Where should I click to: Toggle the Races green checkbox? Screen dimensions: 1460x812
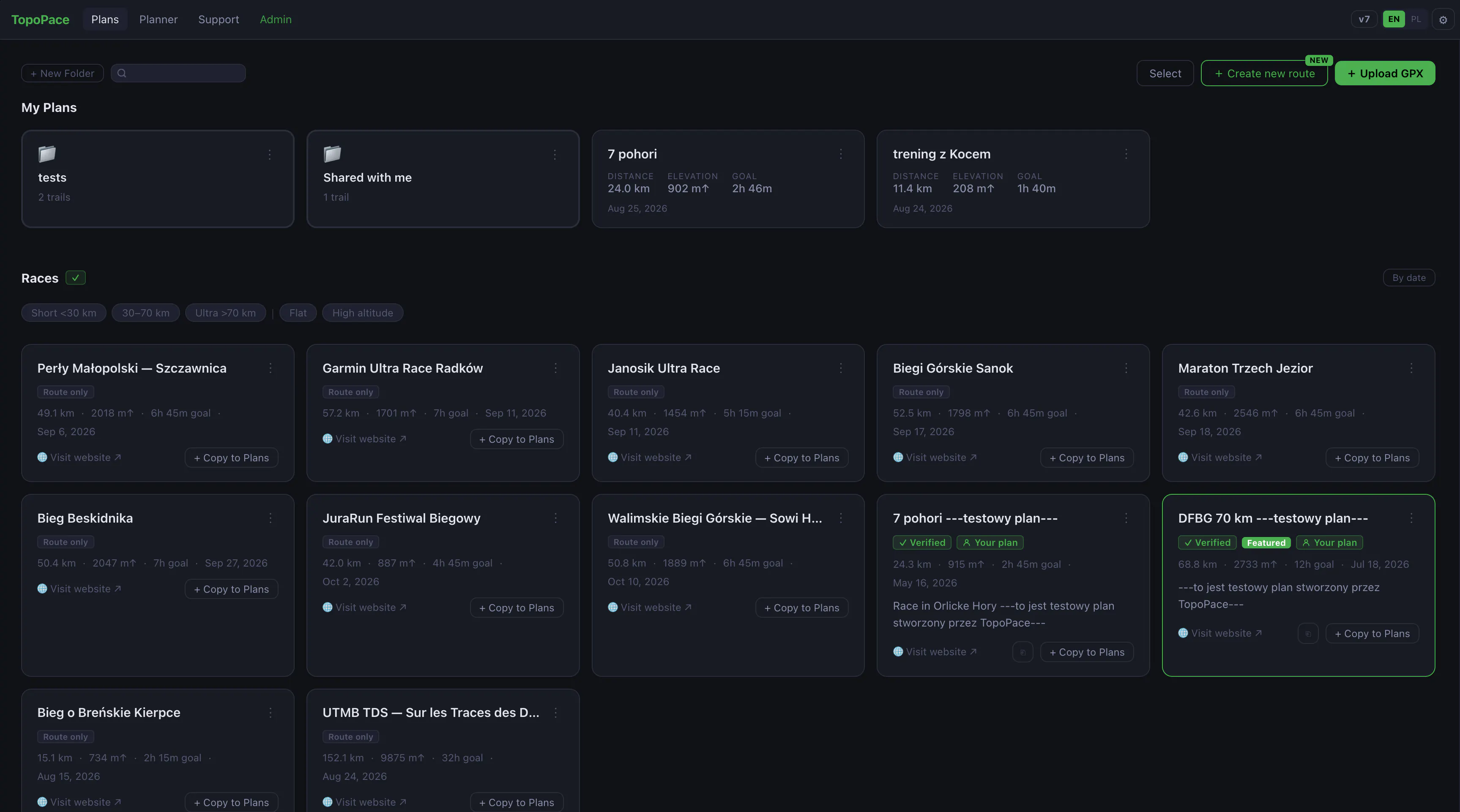[x=75, y=278]
